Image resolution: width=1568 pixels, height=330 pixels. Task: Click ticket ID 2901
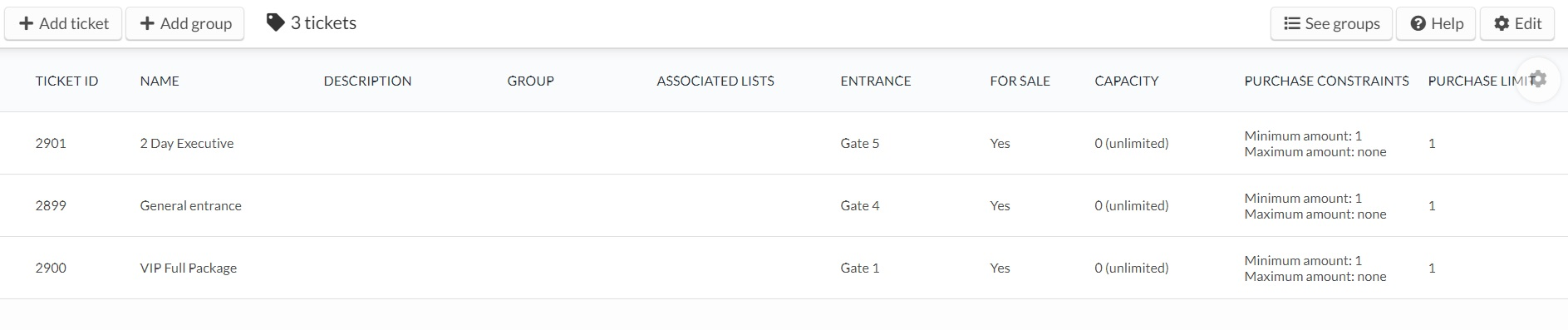pyautogui.click(x=51, y=143)
